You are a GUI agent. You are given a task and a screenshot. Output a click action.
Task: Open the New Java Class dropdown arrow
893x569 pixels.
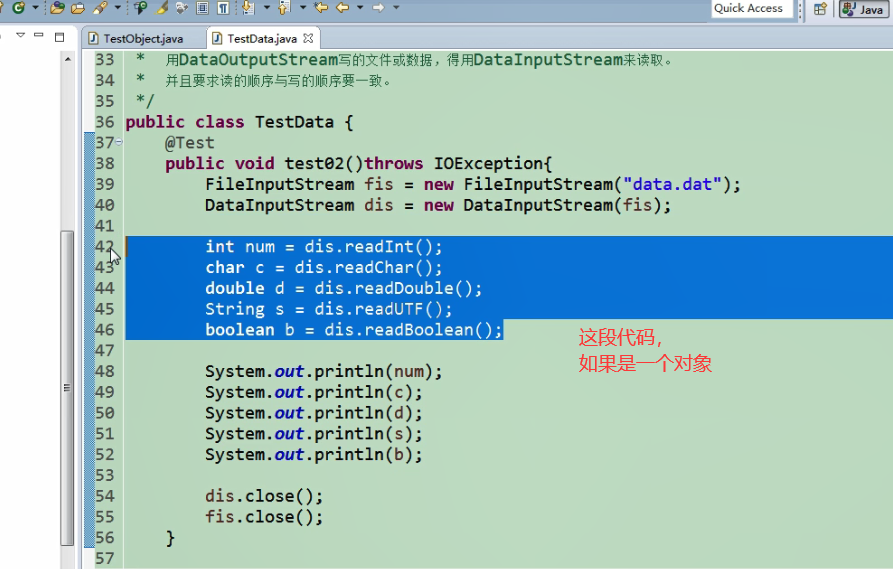pos(35,7)
